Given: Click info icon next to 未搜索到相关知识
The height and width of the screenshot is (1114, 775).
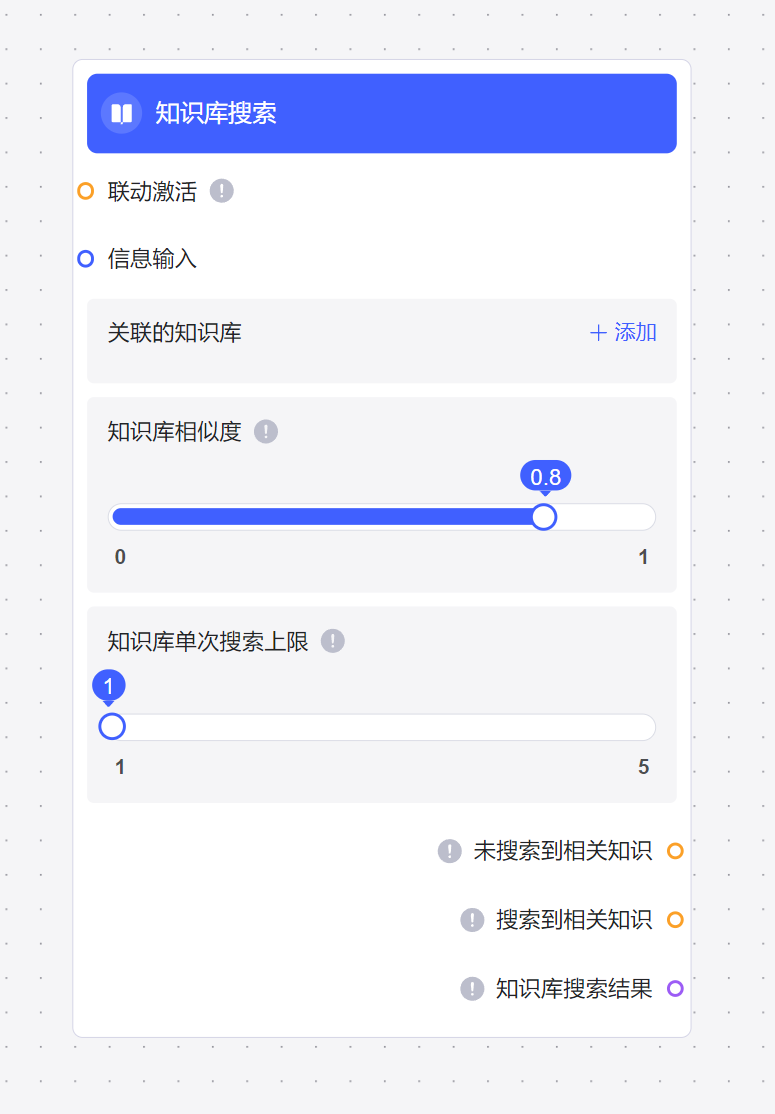Looking at the screenshot, I should pos(449,851).
